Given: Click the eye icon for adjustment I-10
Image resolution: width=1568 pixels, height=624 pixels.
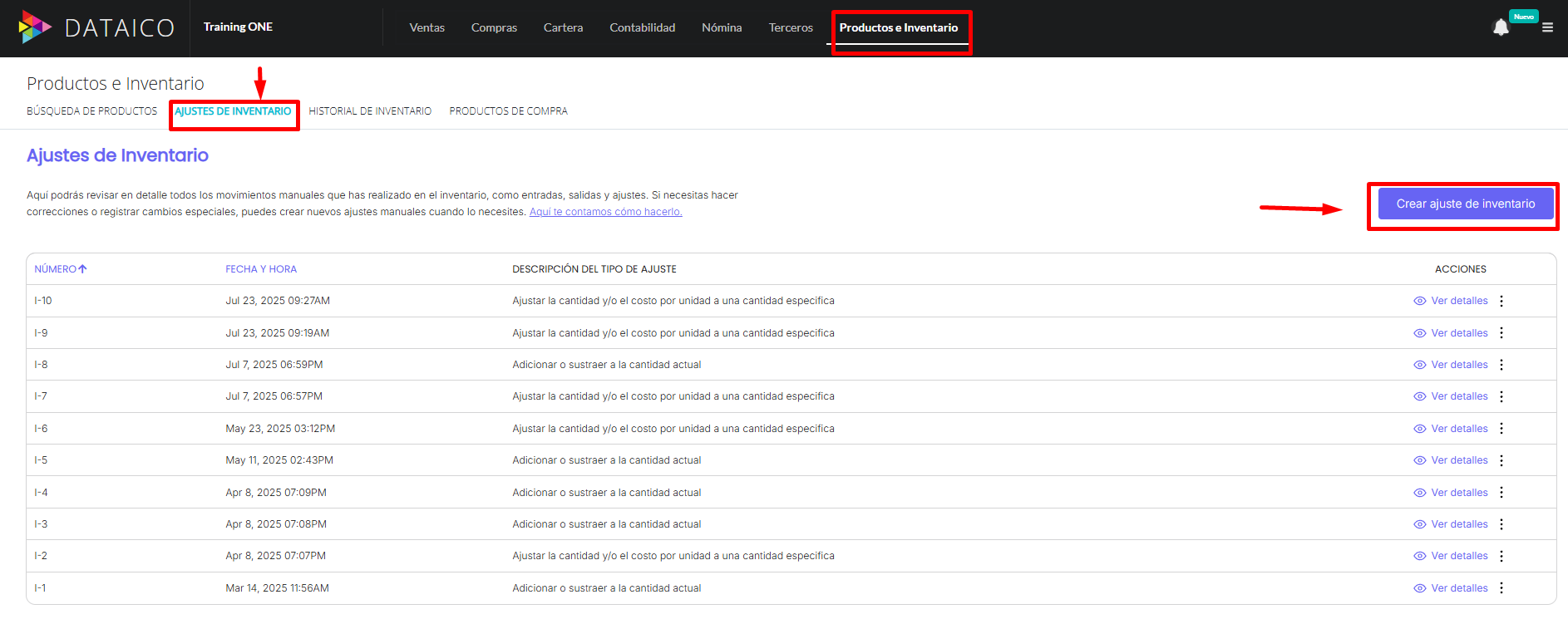Looking at the screenshot, I should point(1419,301).
